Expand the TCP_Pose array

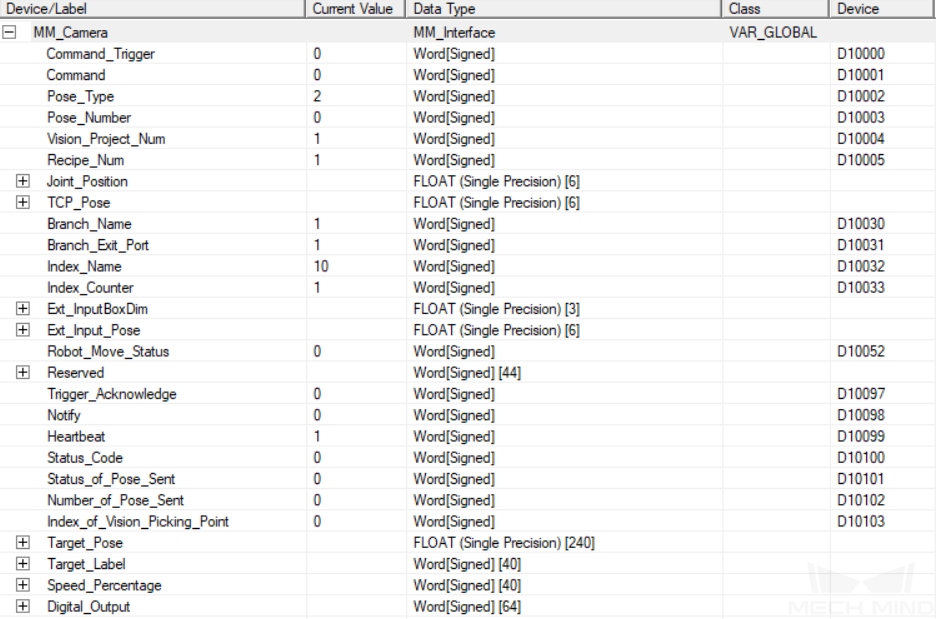(x=23, y=202)
